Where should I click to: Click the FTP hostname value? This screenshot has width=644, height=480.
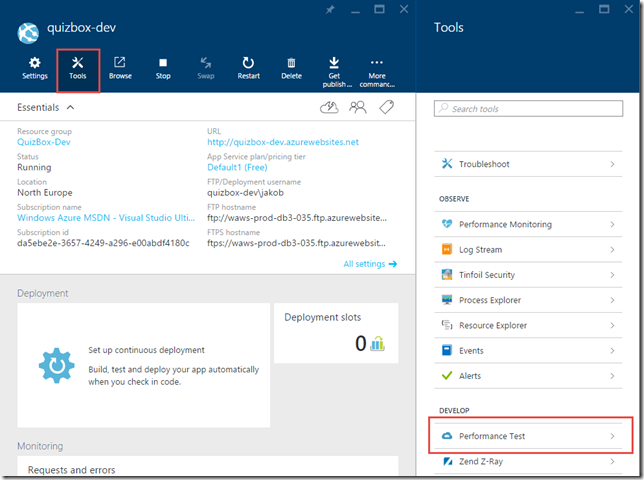coord(297,218)
